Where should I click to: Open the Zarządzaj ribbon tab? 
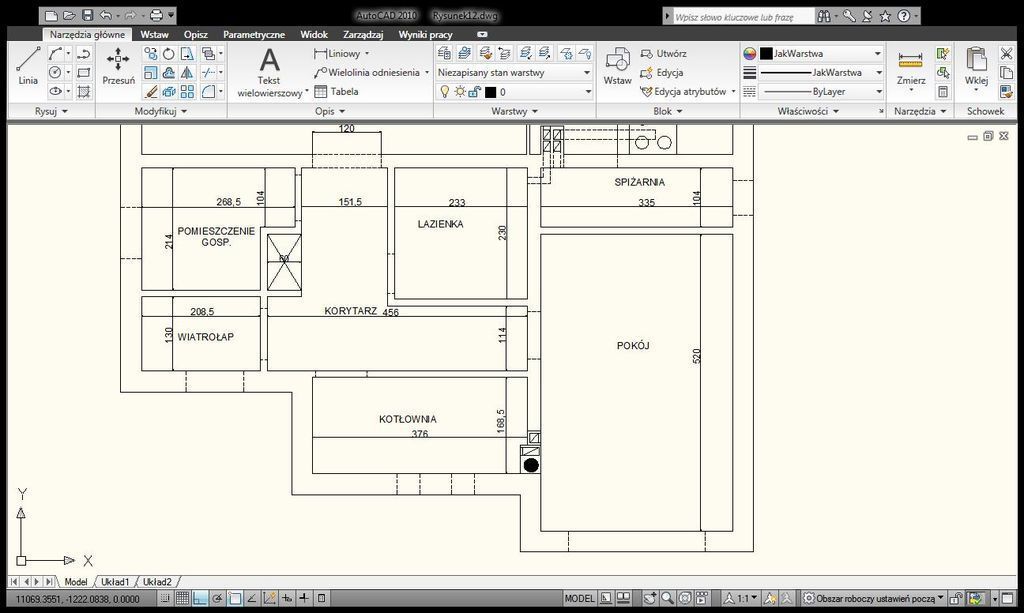click(362, 35)
